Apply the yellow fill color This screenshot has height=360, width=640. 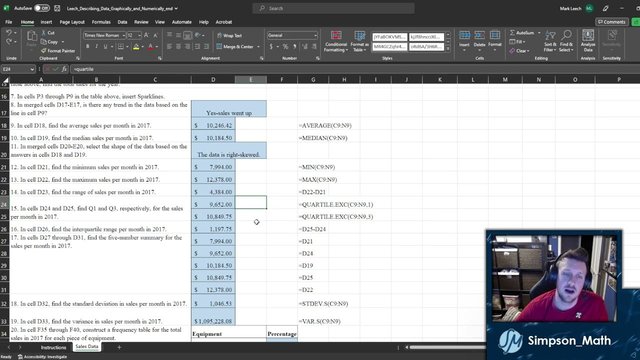point(136,47)
